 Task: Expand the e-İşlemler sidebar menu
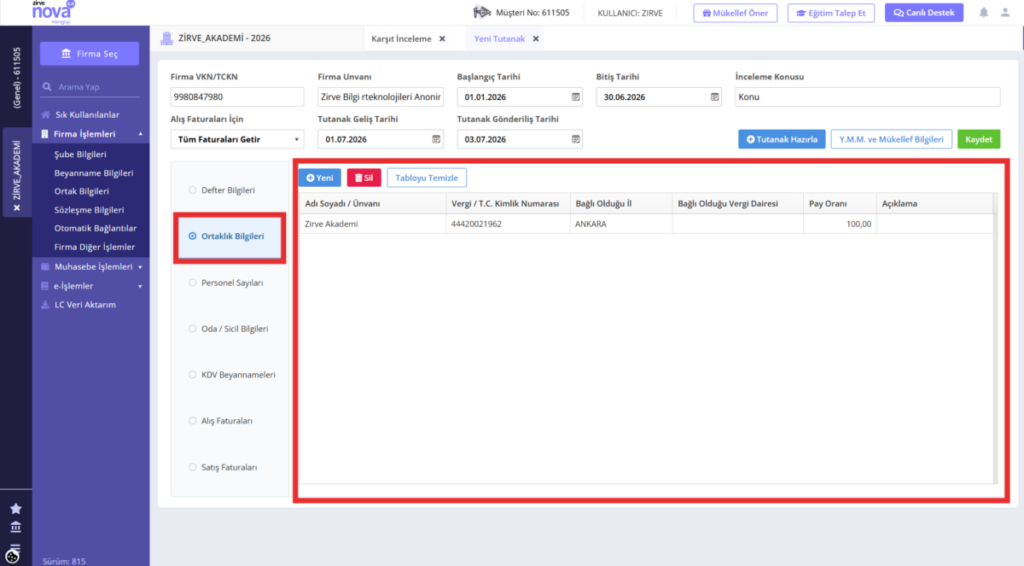91,286
